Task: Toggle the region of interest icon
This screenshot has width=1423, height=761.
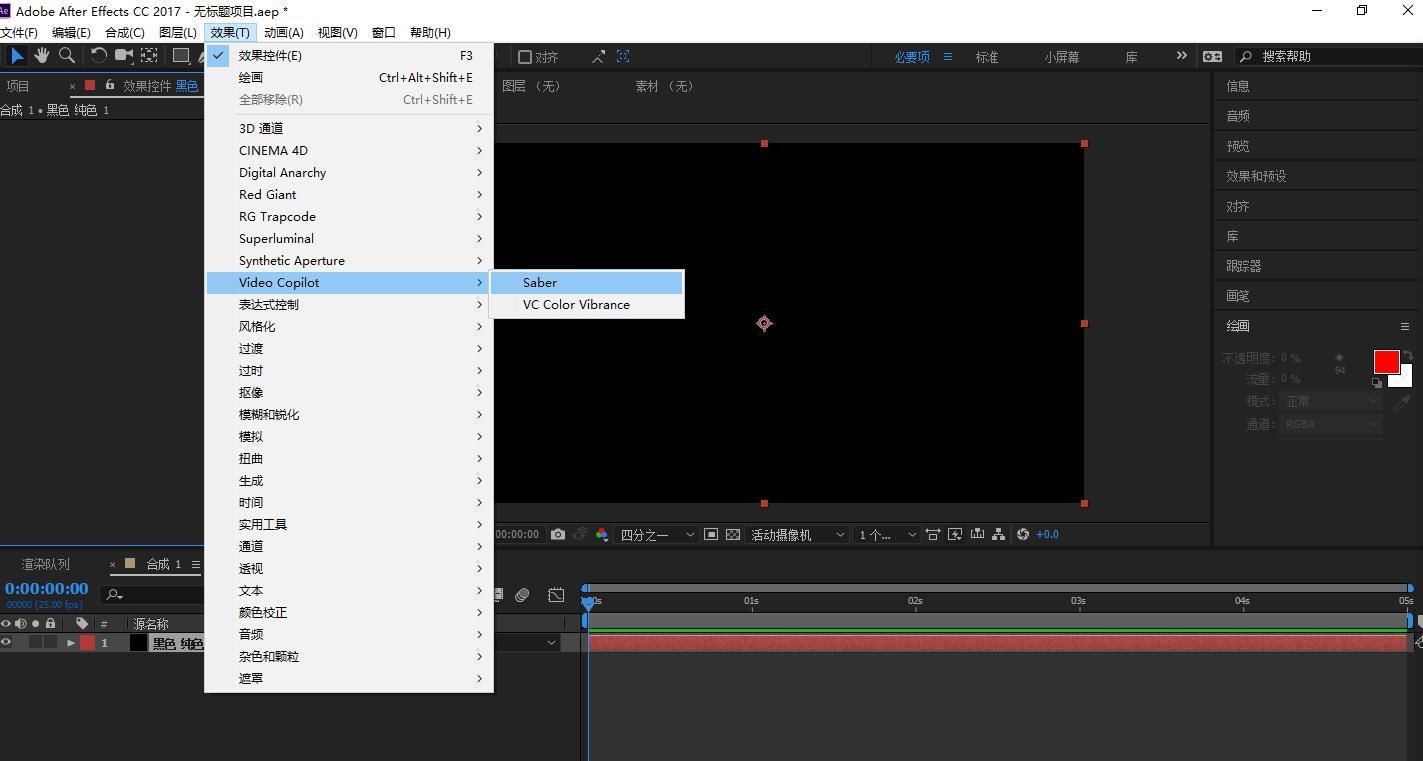Action: coord(711,535)
